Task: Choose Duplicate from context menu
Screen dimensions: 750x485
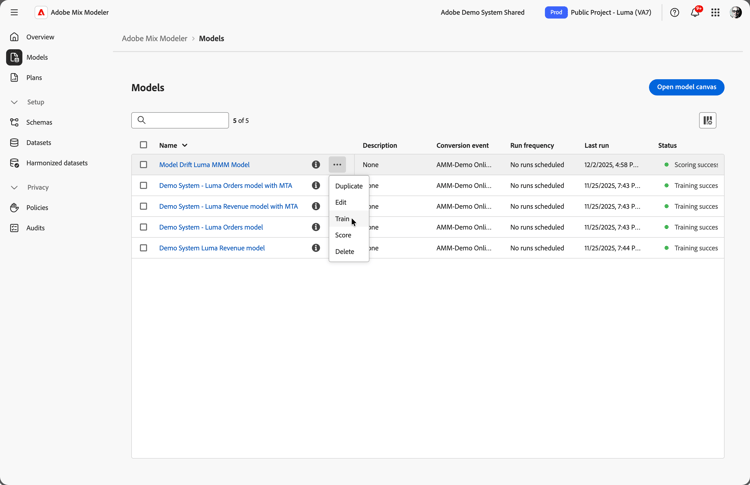Action: tap(349, 186)
